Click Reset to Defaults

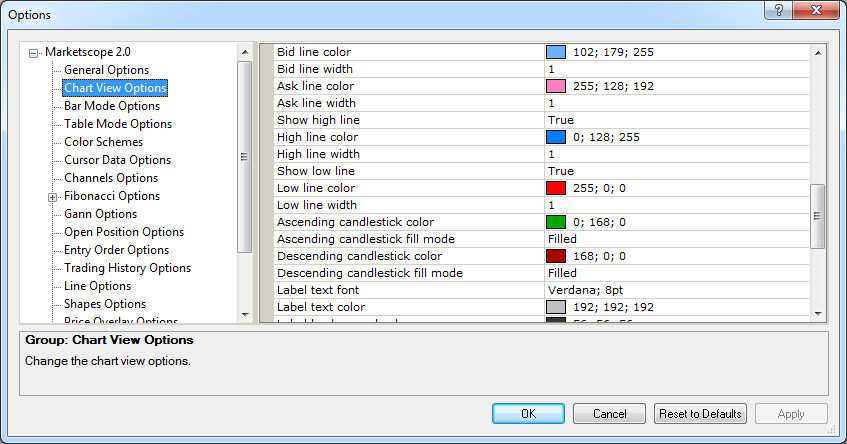pyautogui.click(x=700, y=414)
